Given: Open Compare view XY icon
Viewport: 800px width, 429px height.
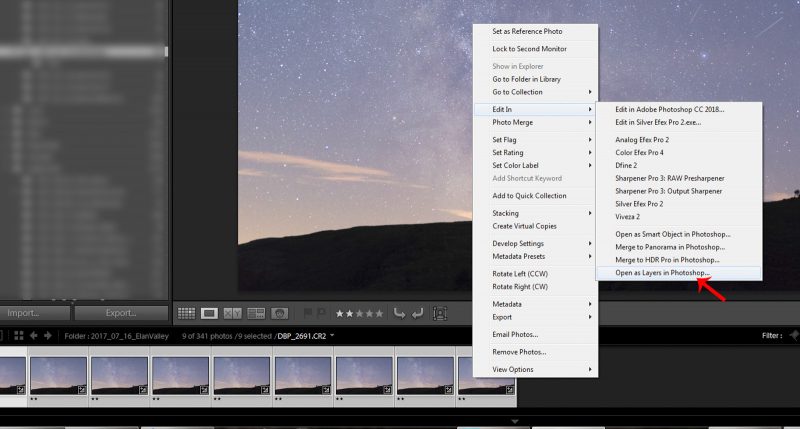Looking at the screenshot, I should tap(233, 313).
